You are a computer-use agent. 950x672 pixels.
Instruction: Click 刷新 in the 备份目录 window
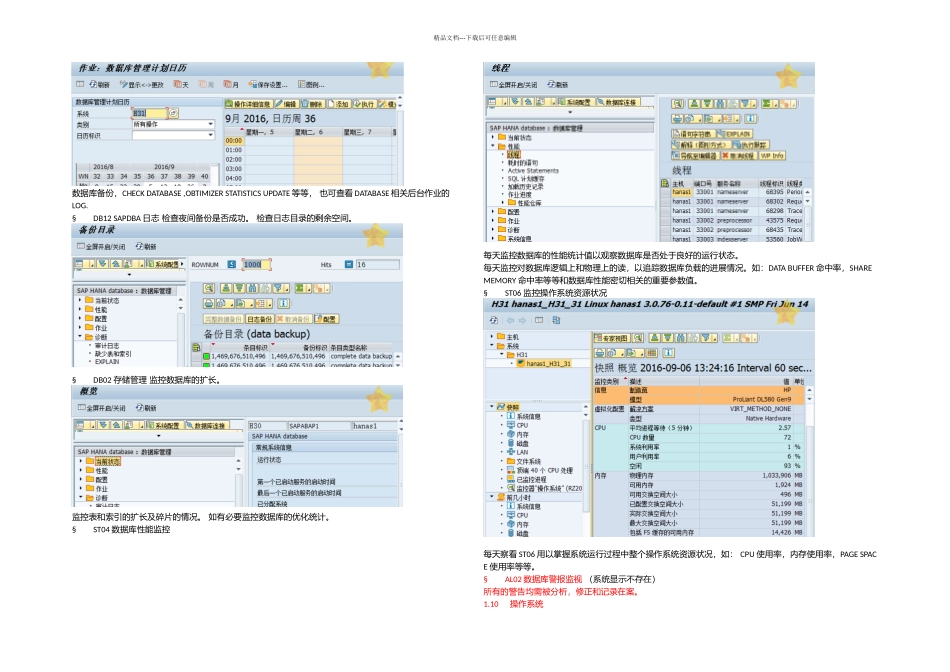coord(146,247)
